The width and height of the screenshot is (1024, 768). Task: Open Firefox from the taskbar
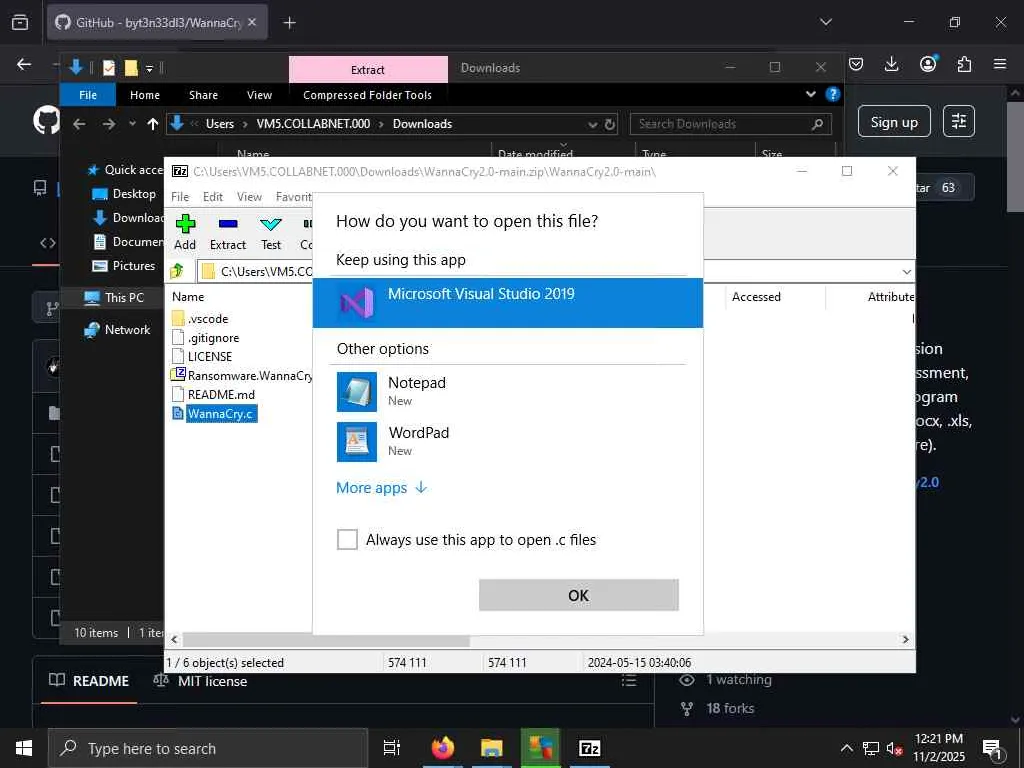point(442,748)
